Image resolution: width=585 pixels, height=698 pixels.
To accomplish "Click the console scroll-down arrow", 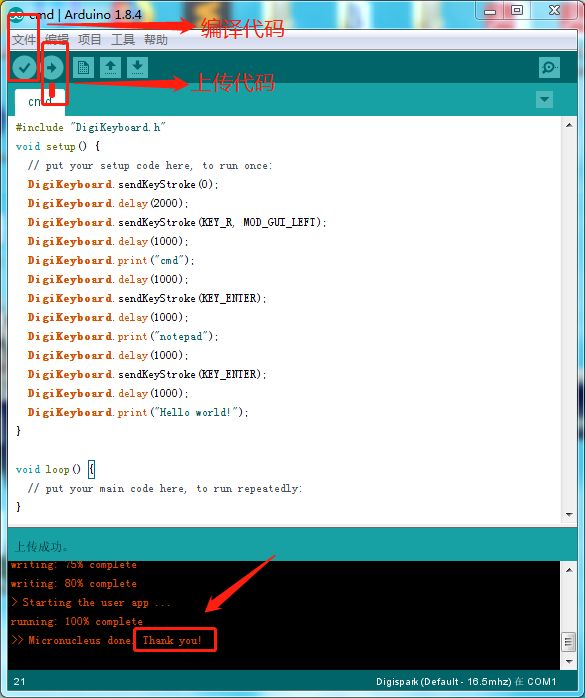I will coord(569,661).
